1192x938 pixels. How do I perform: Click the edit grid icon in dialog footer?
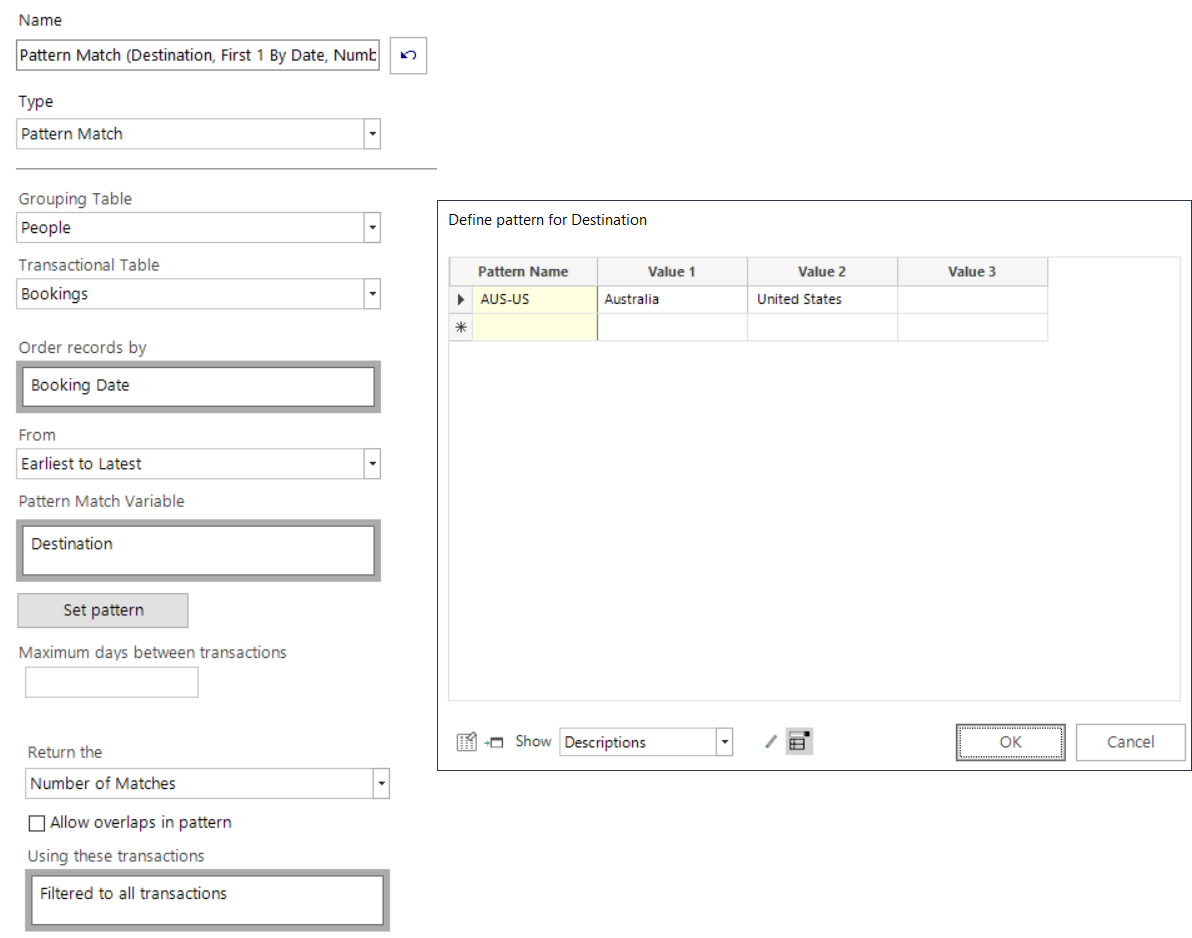466,742
